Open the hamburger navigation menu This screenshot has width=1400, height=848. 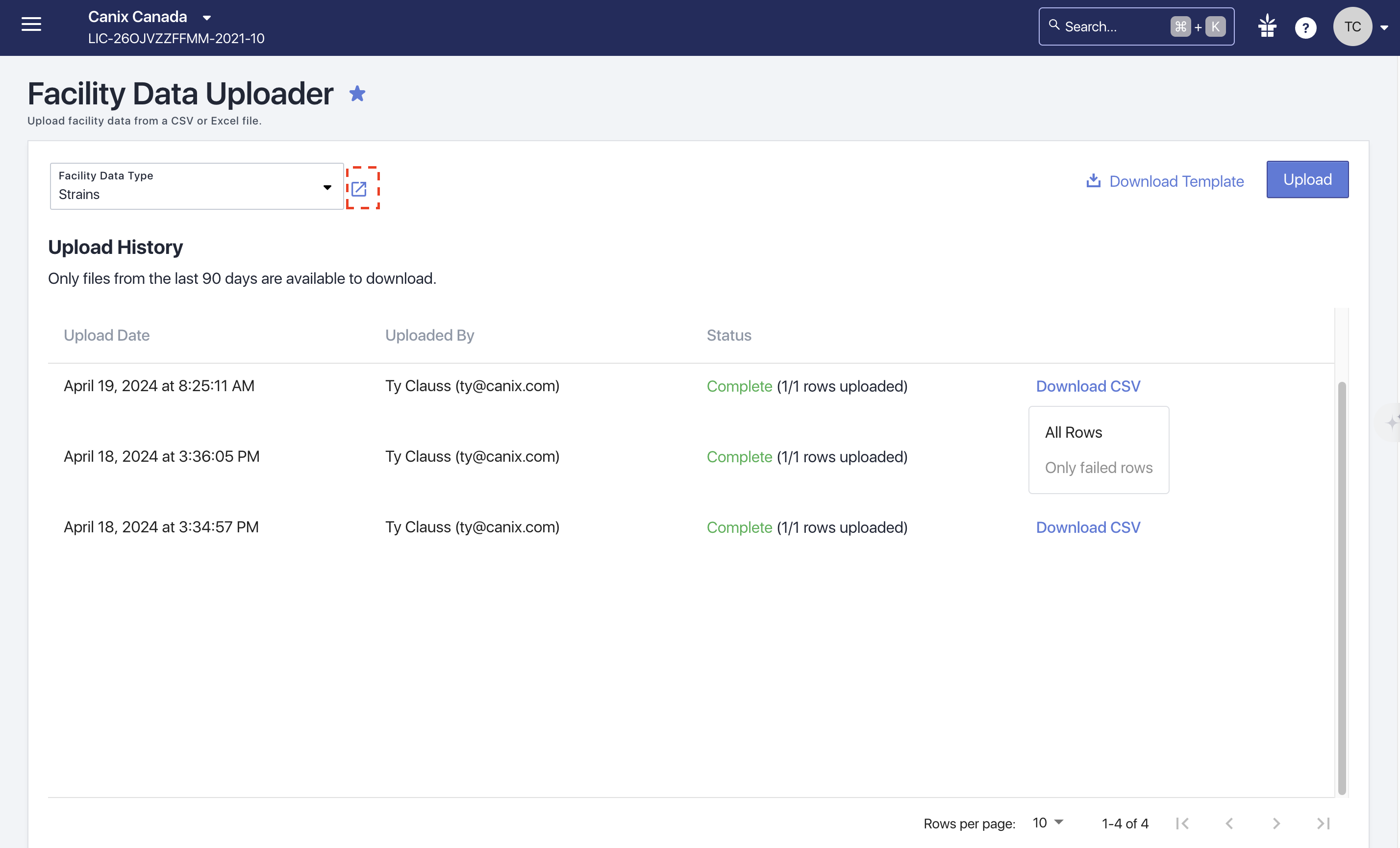click(x=31, y=24)
